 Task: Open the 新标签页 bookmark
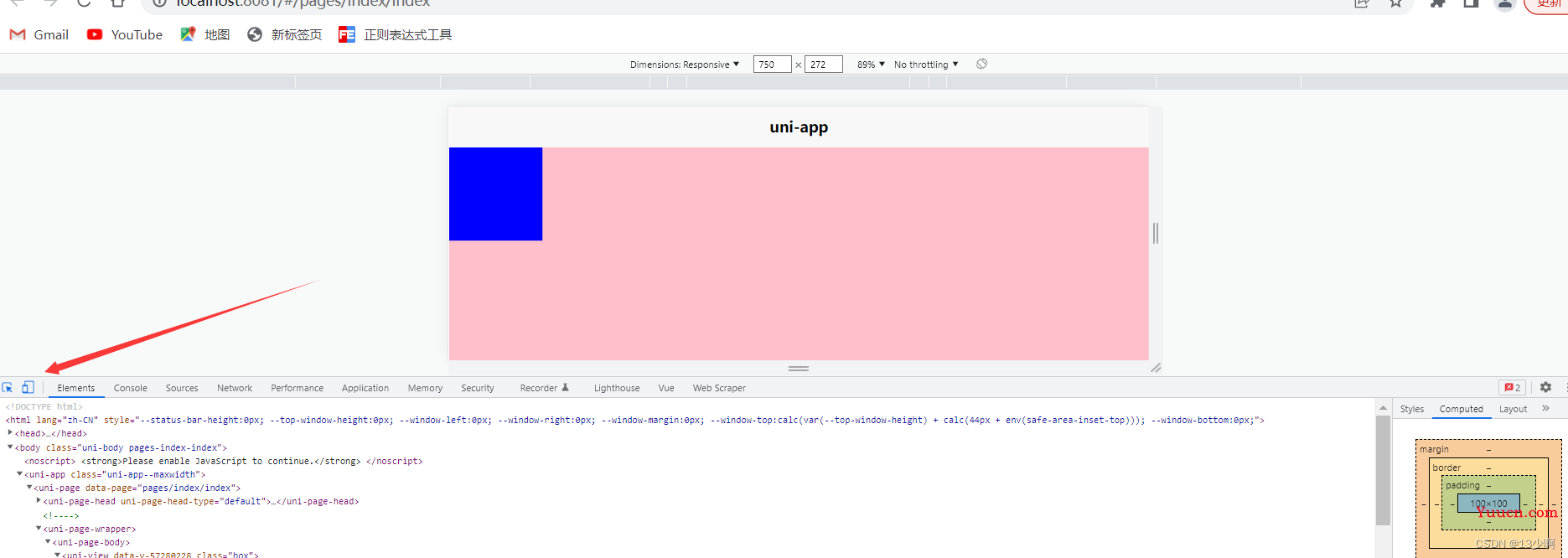(x=285, y=34)
